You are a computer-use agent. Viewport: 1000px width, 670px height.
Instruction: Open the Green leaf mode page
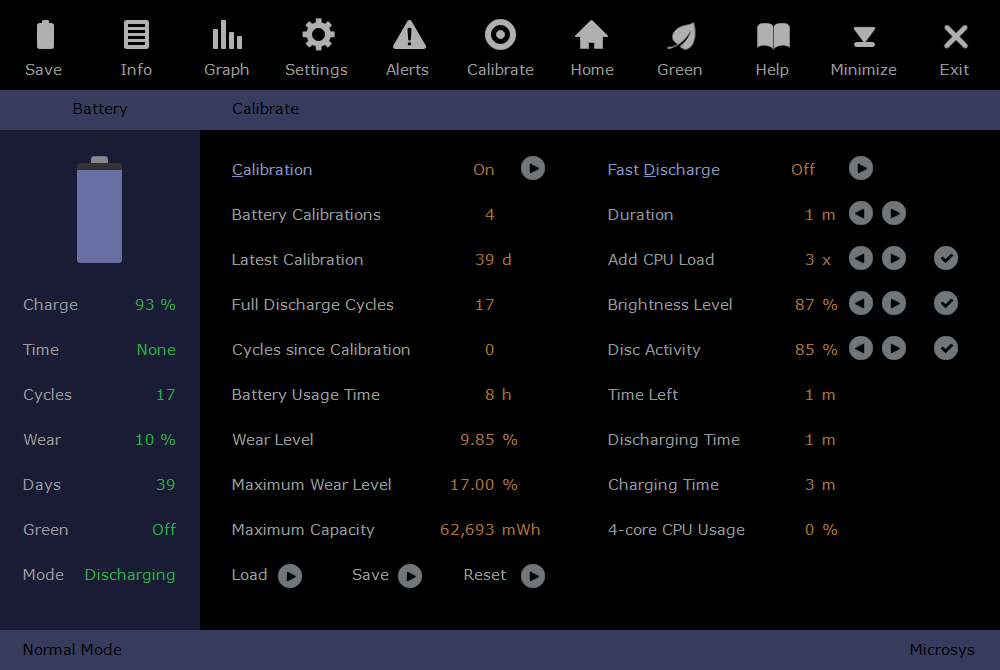681,36
